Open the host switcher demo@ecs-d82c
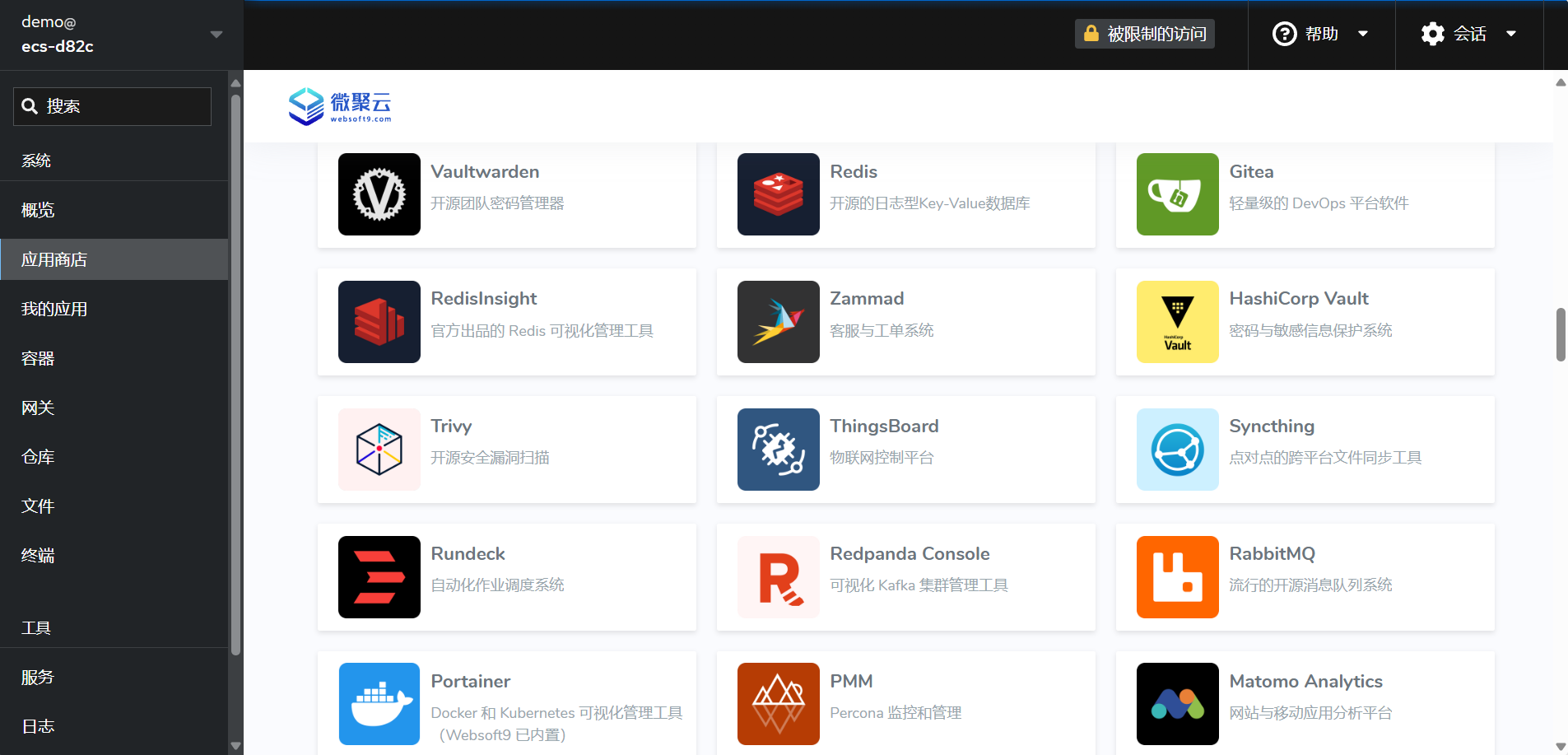 click(x=122, y=35)
